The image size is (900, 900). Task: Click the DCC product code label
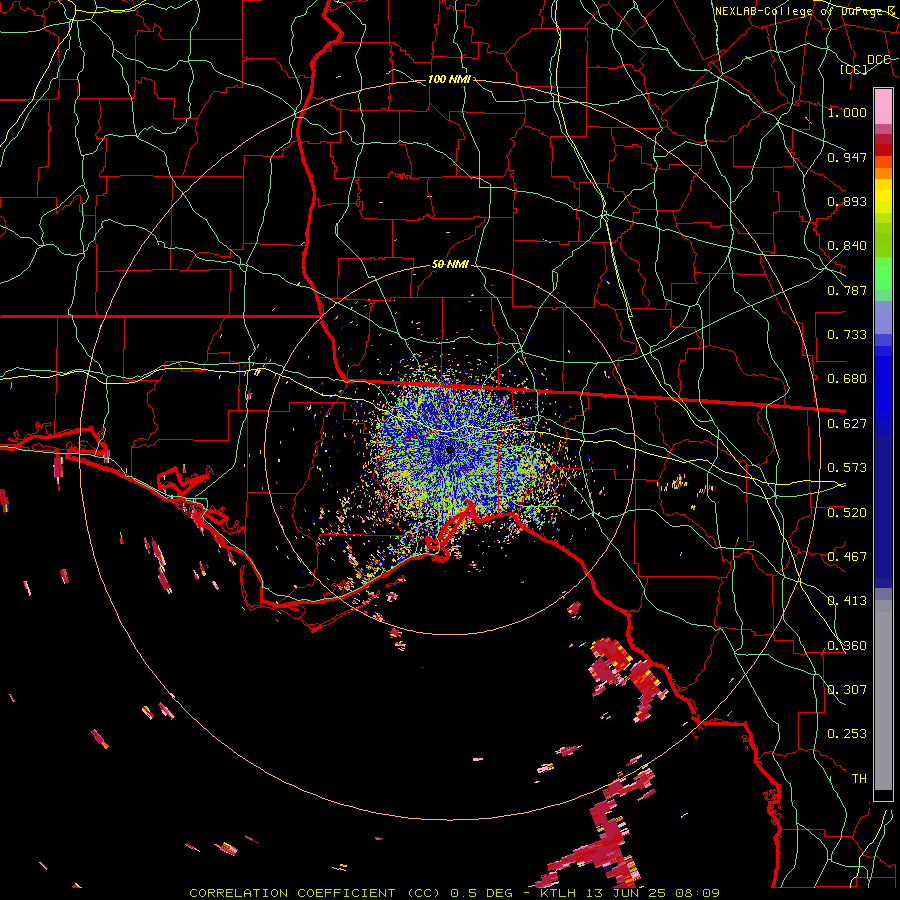click(878, 60)
